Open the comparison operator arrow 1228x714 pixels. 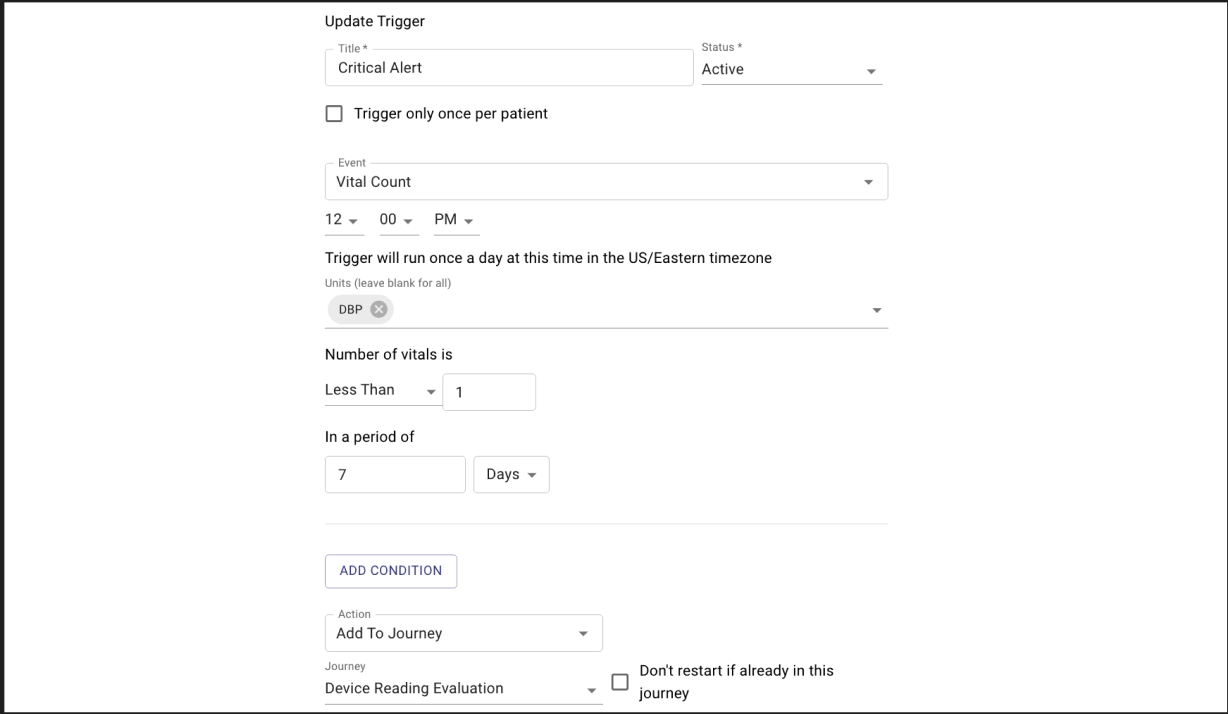(431, 390)
